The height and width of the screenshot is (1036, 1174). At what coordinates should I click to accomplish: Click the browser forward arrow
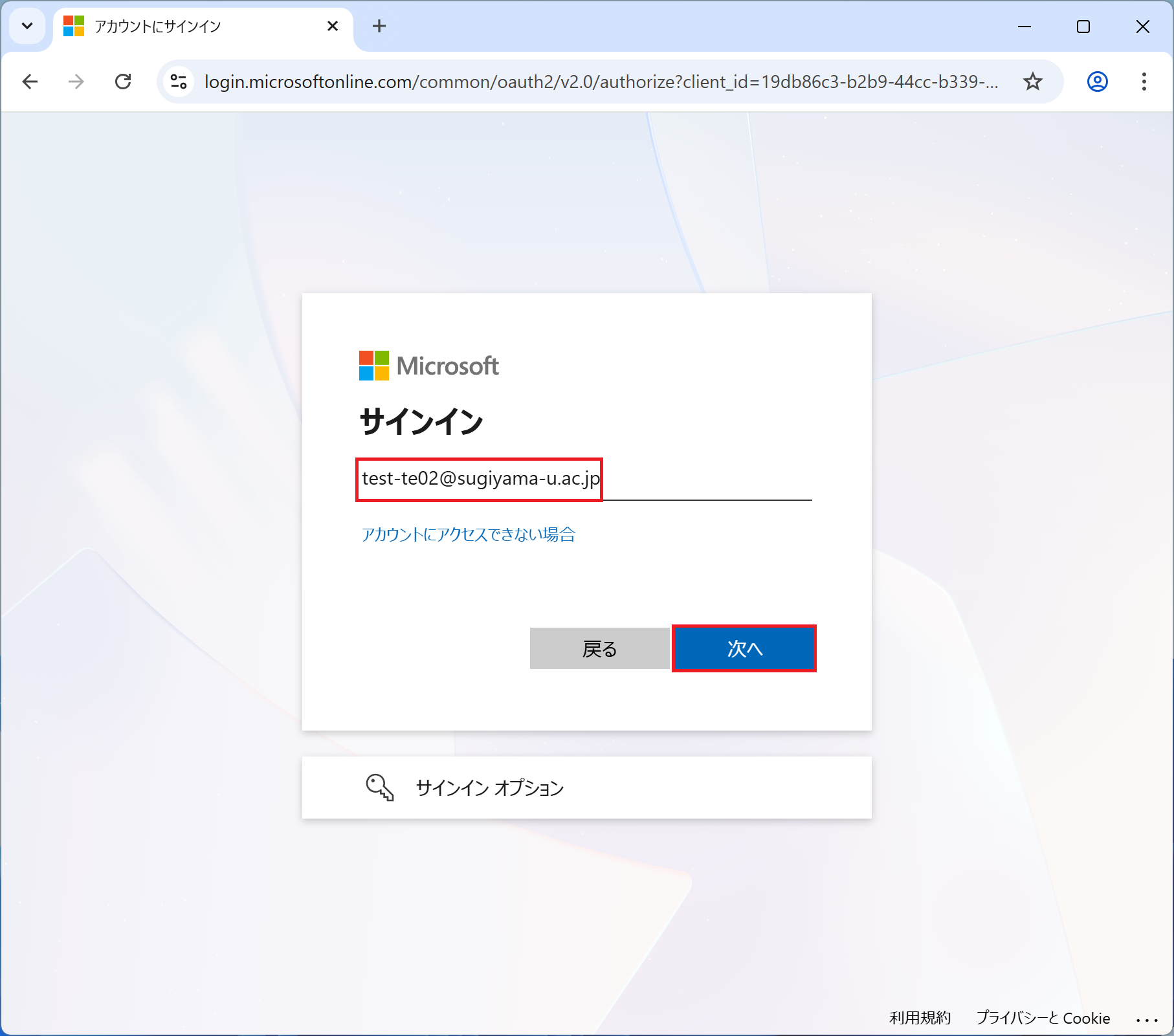tap(76, 82)
